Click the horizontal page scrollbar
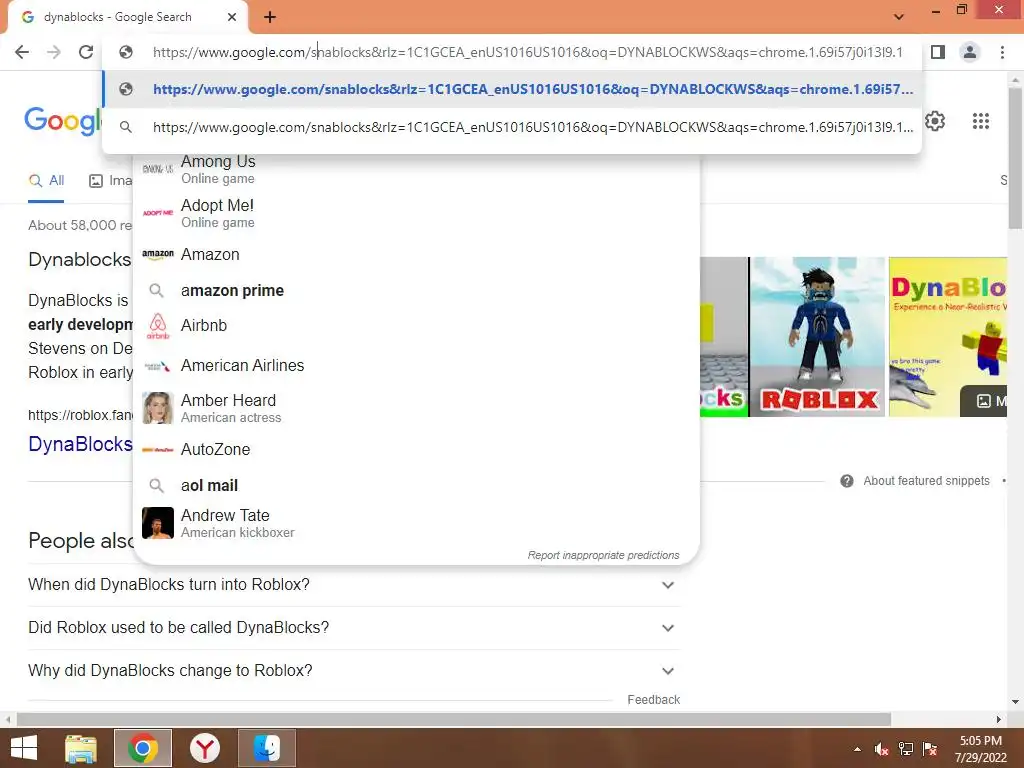The height and width of the screenshot is (768, 1024). pyautogui.click(x=454, y=719)
